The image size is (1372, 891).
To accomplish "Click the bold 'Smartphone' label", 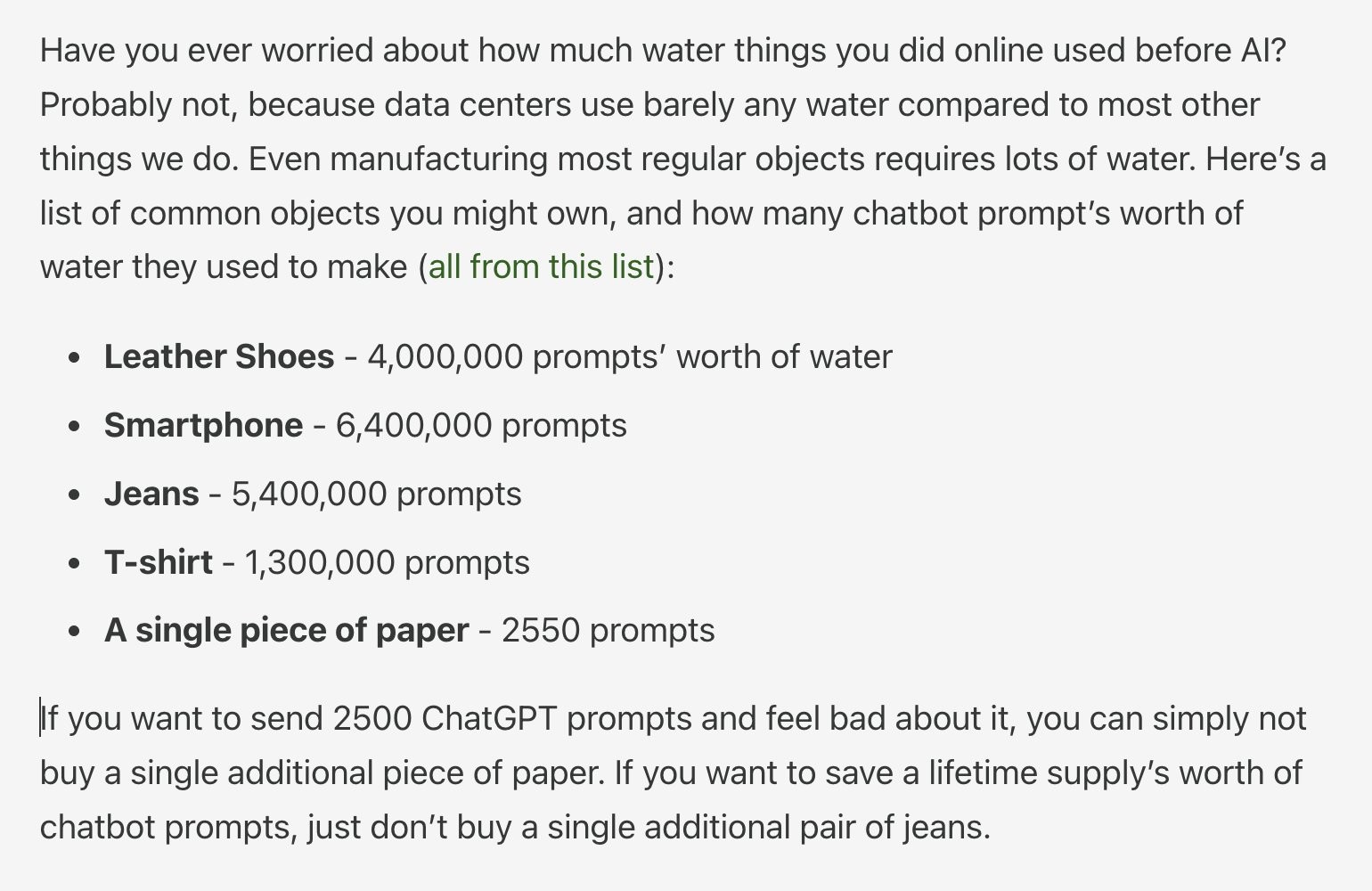I will (203, 426).
